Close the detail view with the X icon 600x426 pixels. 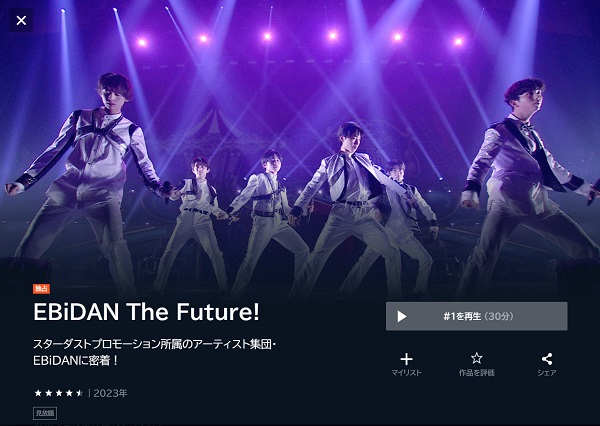tap(21, 20)
